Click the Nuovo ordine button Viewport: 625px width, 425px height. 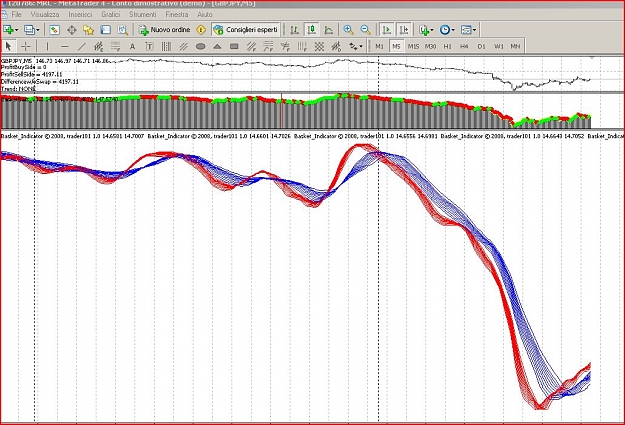[x=164, y=30]
